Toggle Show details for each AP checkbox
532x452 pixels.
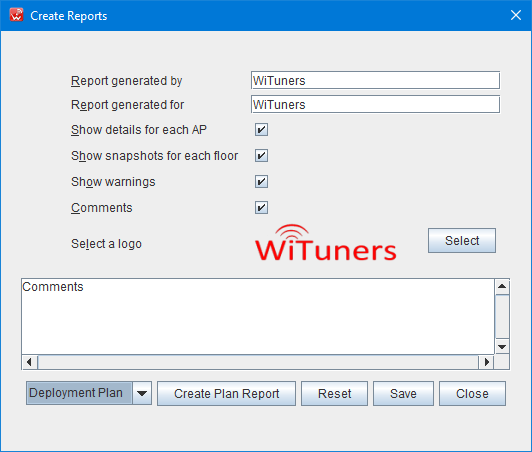pos(261,130)
